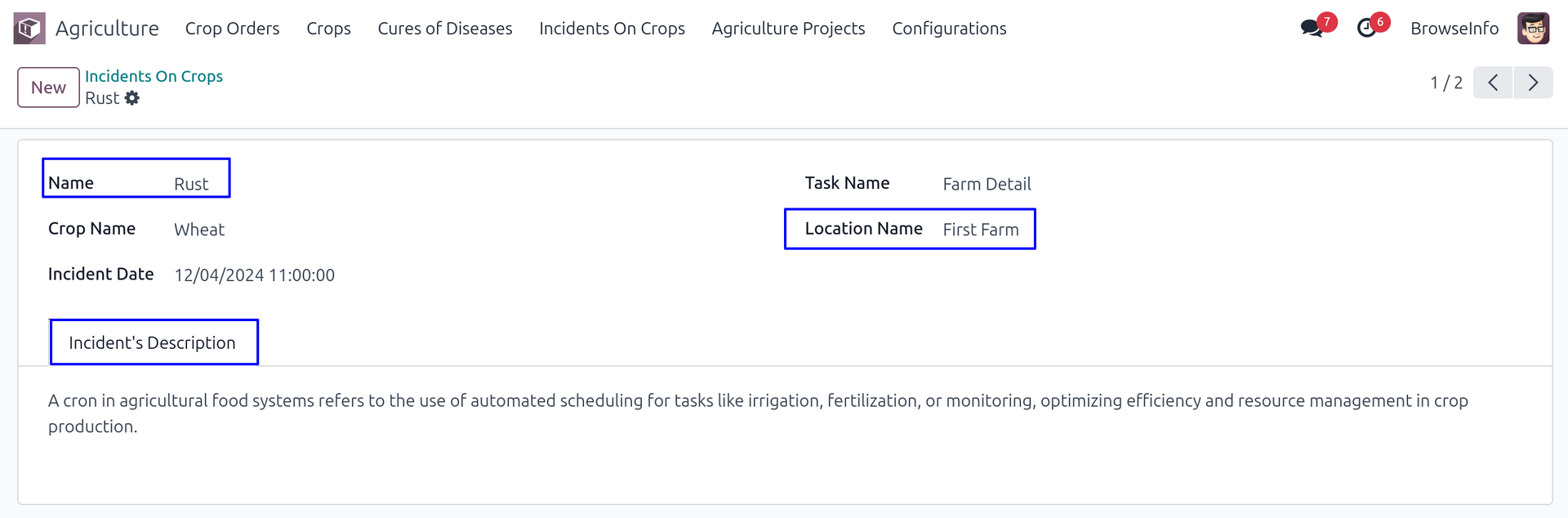Open the chat messages icon
Screen dimensions: 1568x518
[x=1312, y=29]
